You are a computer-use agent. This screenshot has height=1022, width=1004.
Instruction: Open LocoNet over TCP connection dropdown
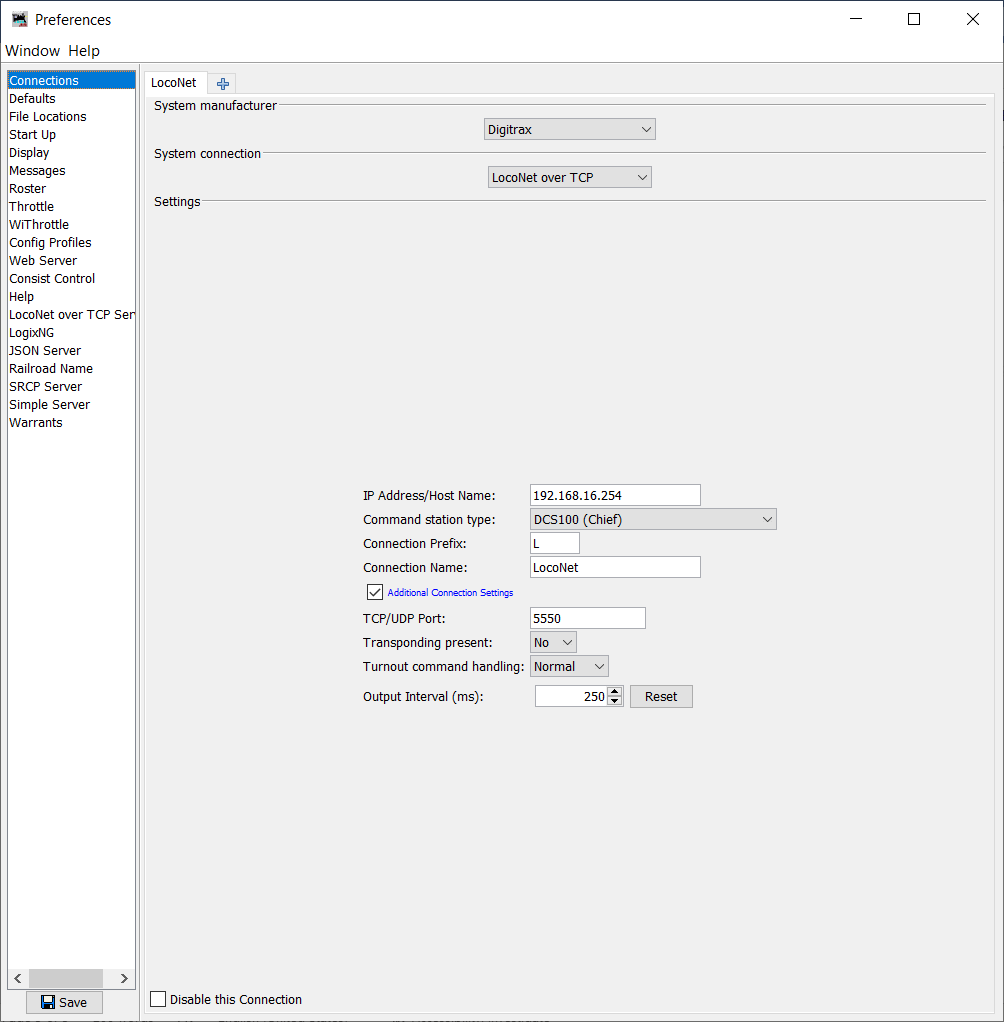click(x=570, y=177)
